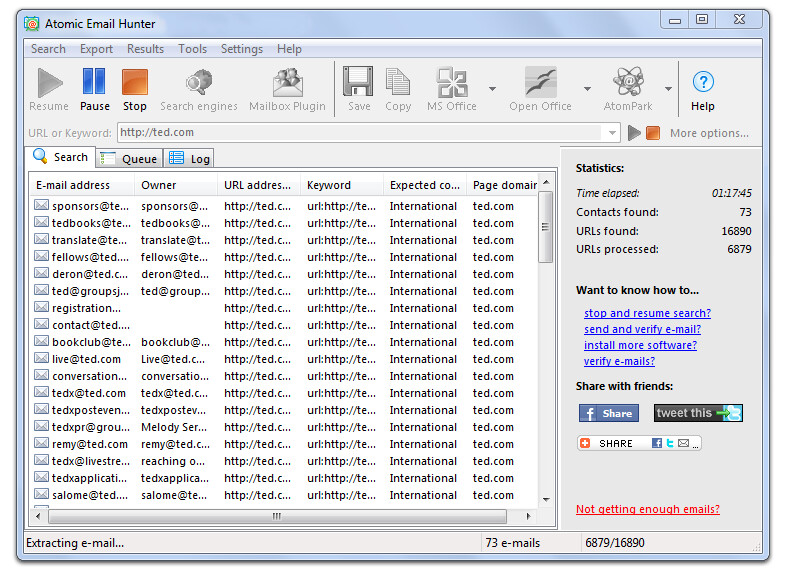789x576 pixels.
Task: Select the Search tab
Action: (60, 157)
